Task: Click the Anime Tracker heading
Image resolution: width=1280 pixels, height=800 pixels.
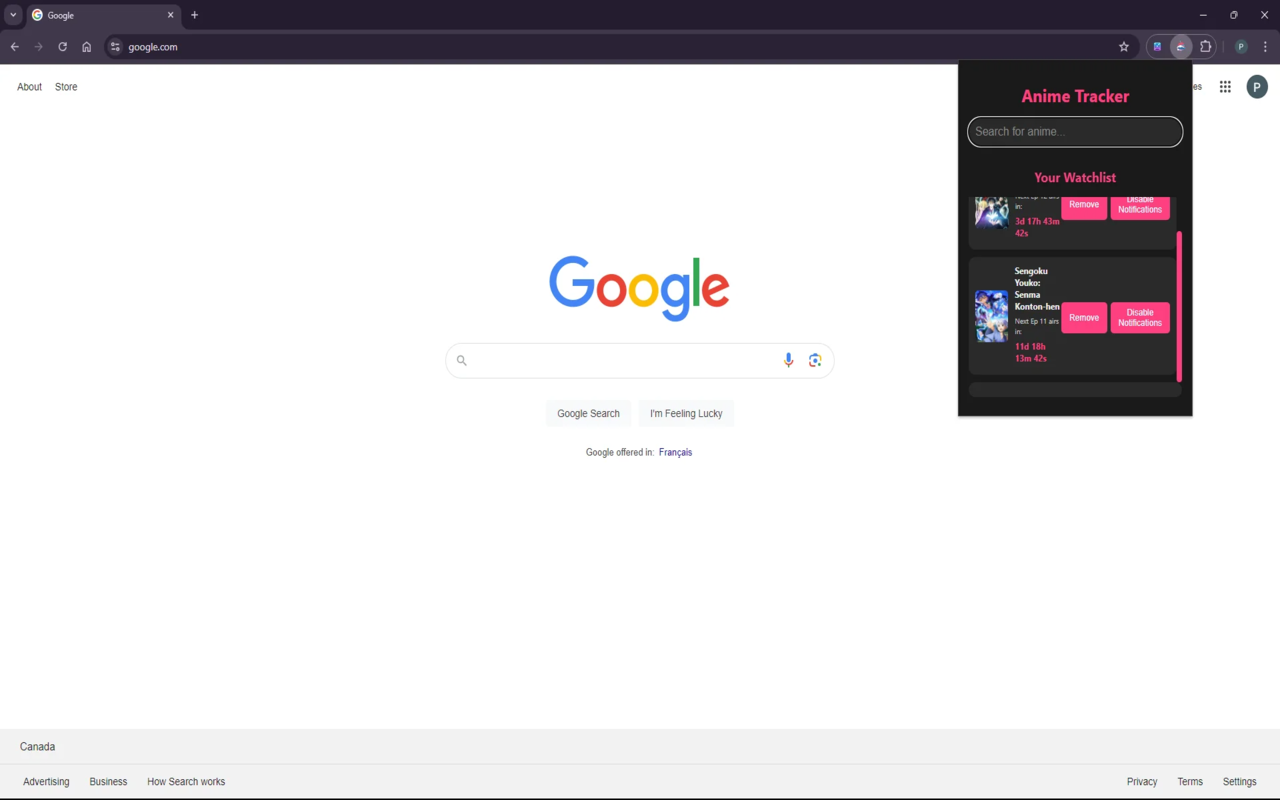Action: pos(1075,96)
